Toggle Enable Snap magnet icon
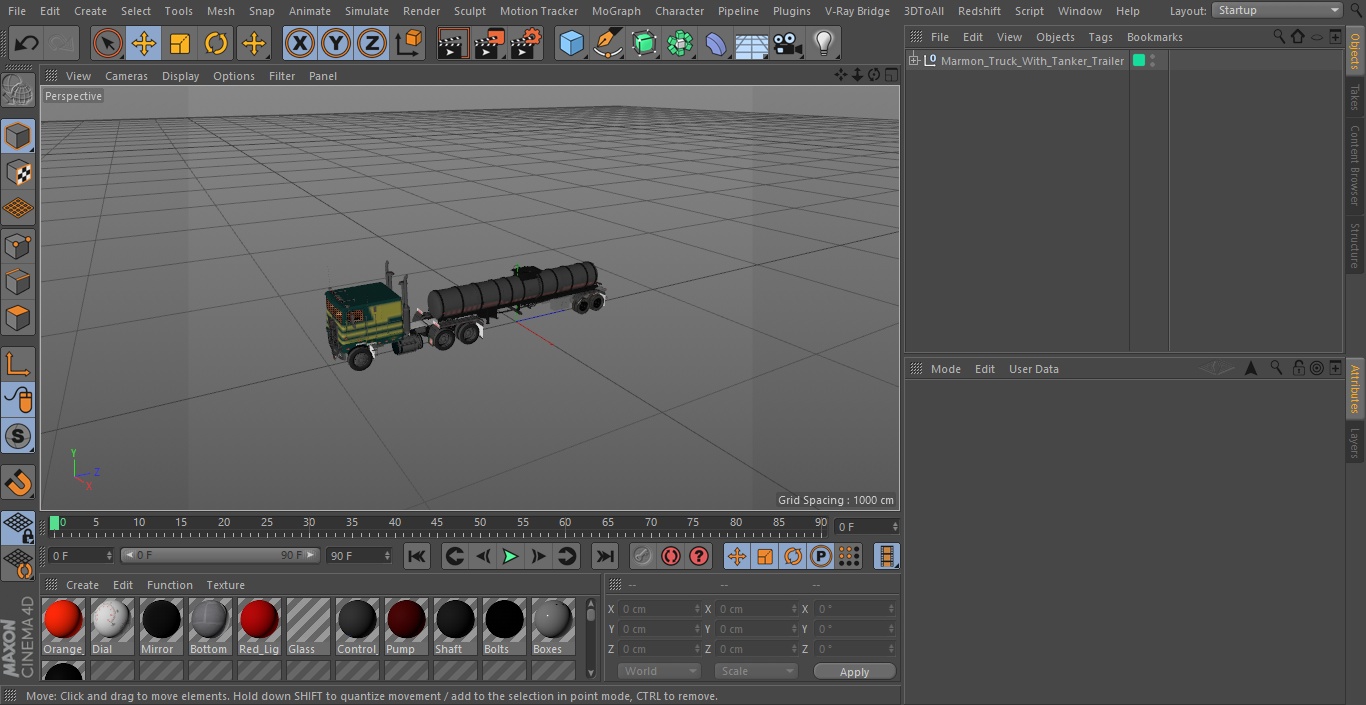The height and width of the screenshot is (705, 1366). click(x=18, y=483)
